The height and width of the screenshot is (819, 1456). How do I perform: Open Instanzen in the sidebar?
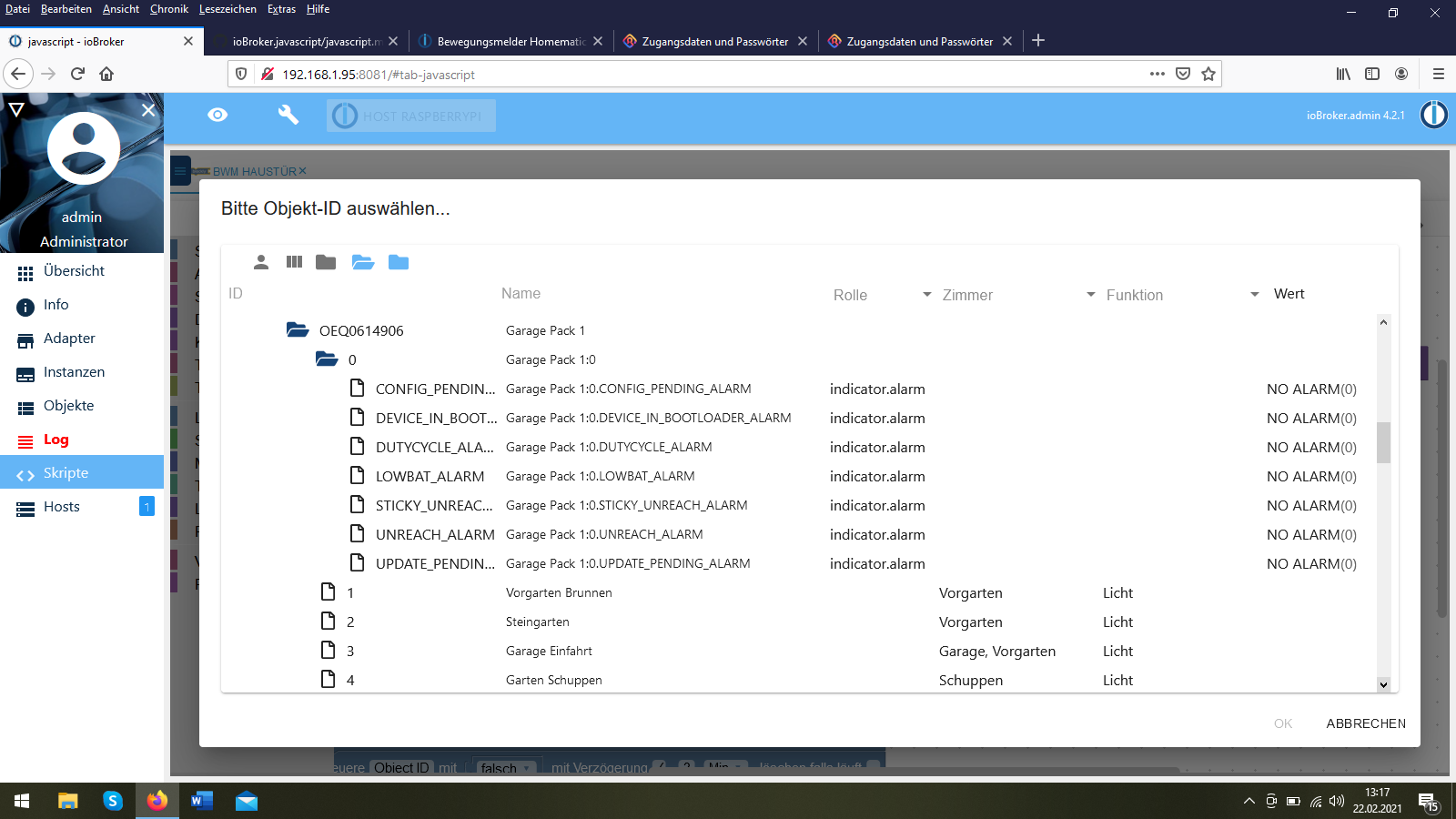pyautogui.click(x=82, y=372)
